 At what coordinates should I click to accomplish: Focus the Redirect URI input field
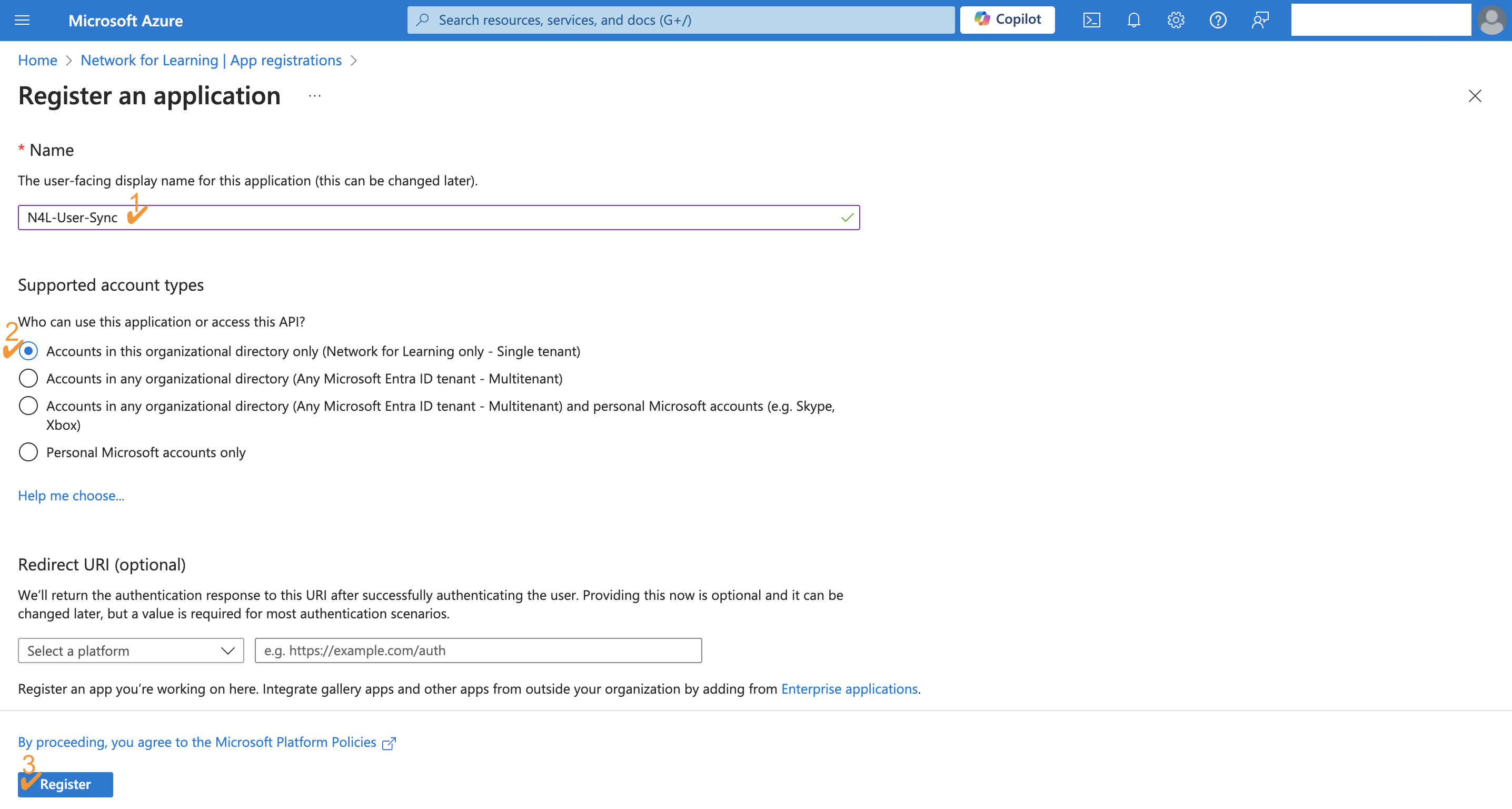[478, 650]
